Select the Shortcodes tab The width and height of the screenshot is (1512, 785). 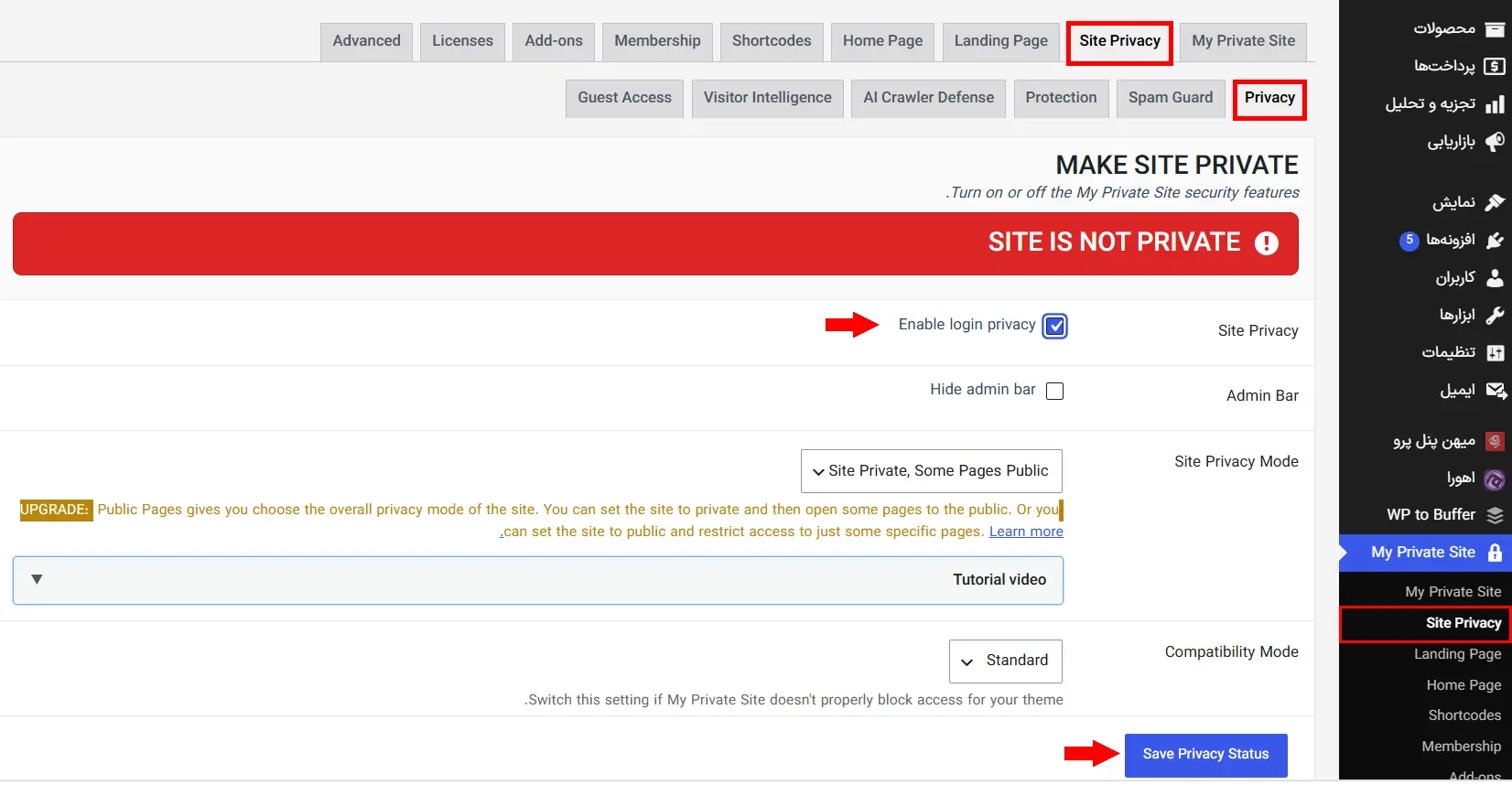(x=772, y=41)
